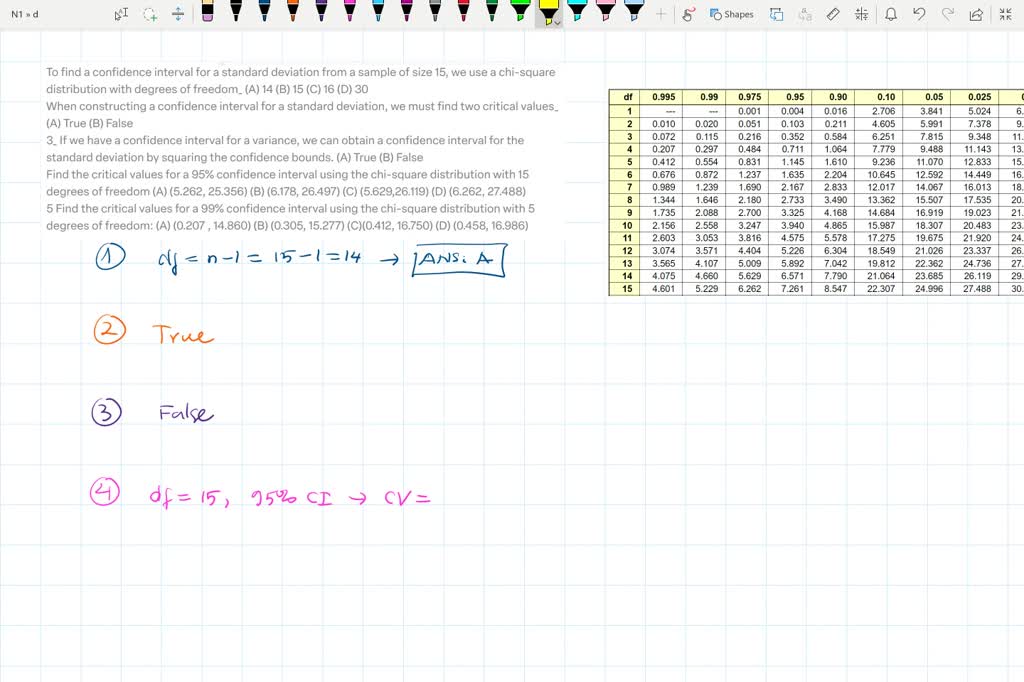Select the text cursor selection tool
The image size is (1024, 682).
tap(122, 13)
